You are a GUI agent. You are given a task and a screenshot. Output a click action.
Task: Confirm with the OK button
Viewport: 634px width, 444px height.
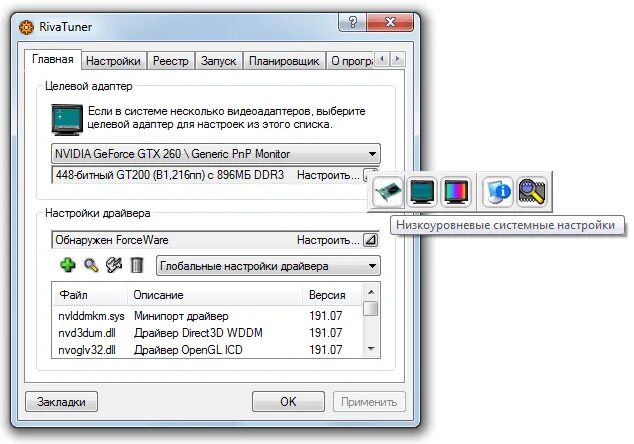pyautogui.click(x=288, y=402)
